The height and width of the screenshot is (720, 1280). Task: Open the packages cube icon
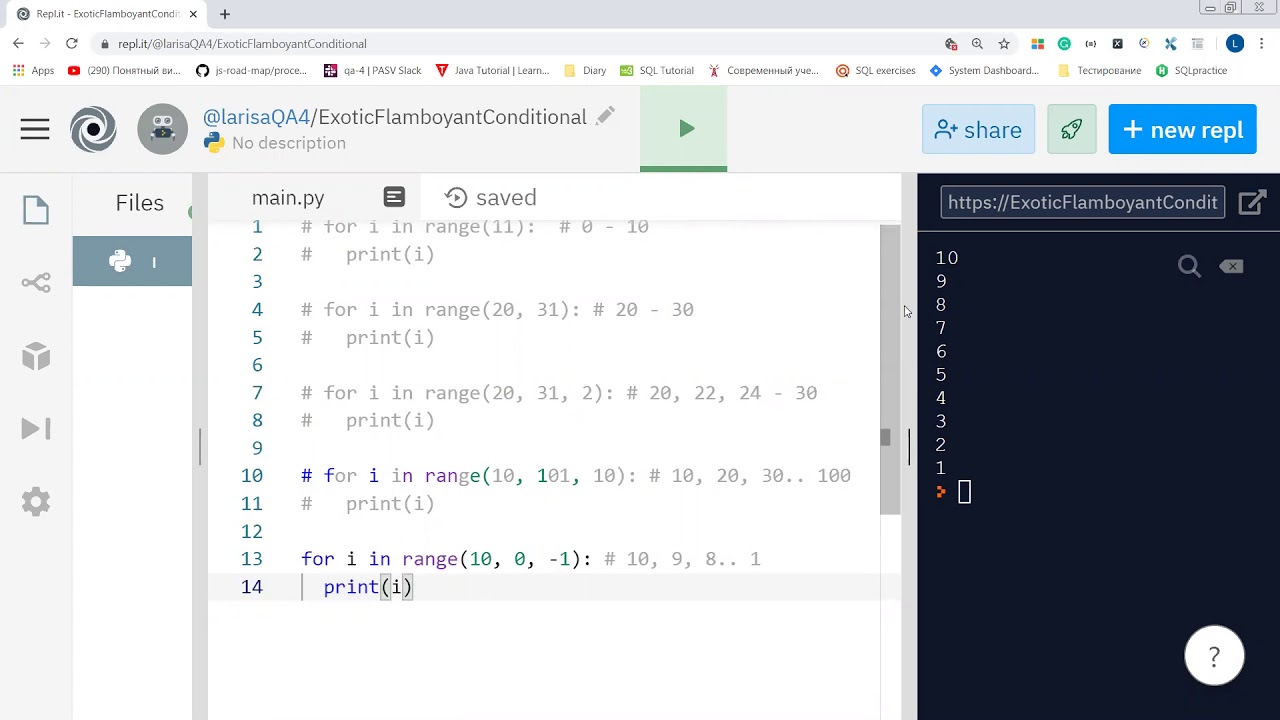tap(36, 356)
